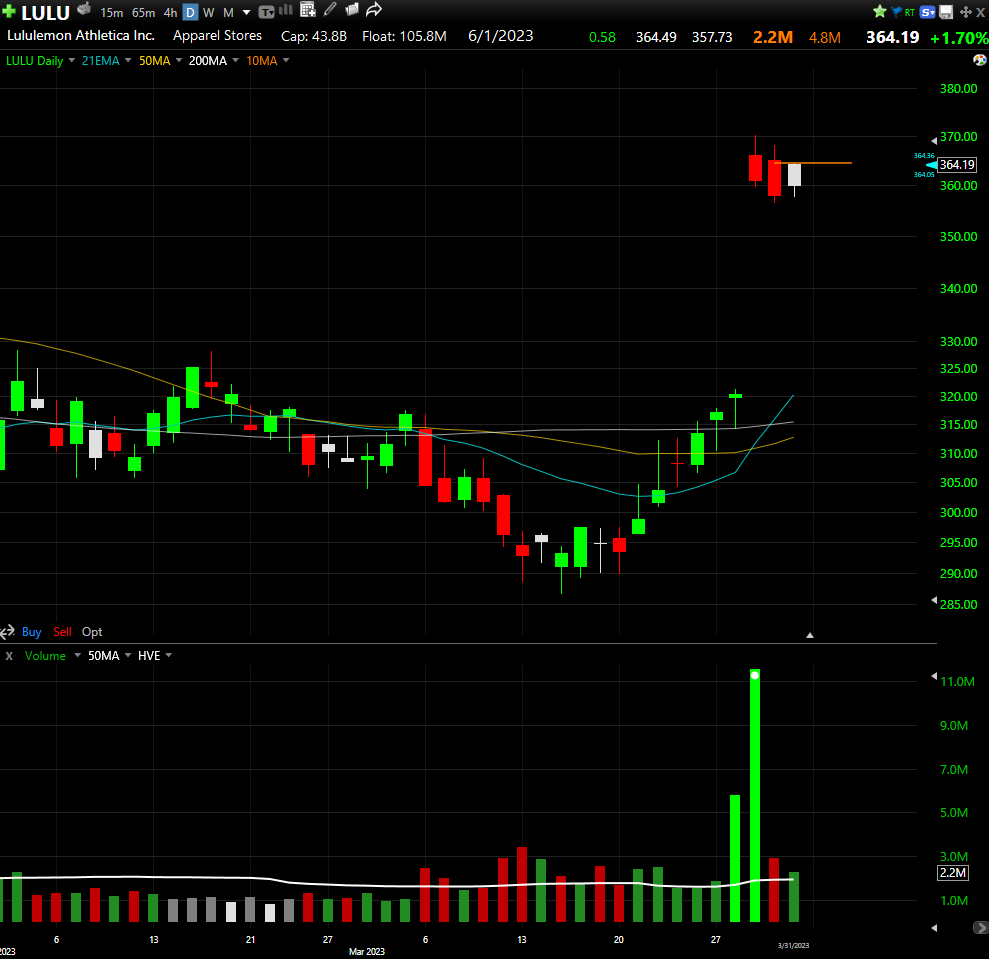The height and width of the screenshot is (959, 989).
Task: Click the Buy button
Action: (x=32, y=632)
